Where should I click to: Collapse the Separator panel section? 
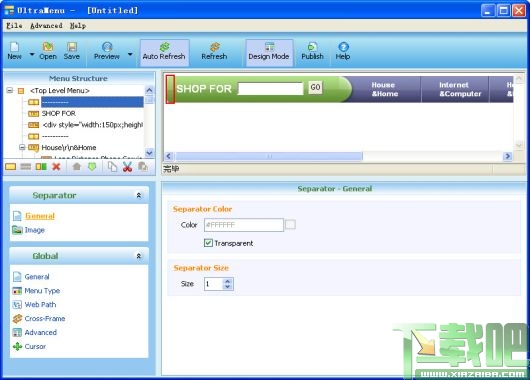click(139, 195)
